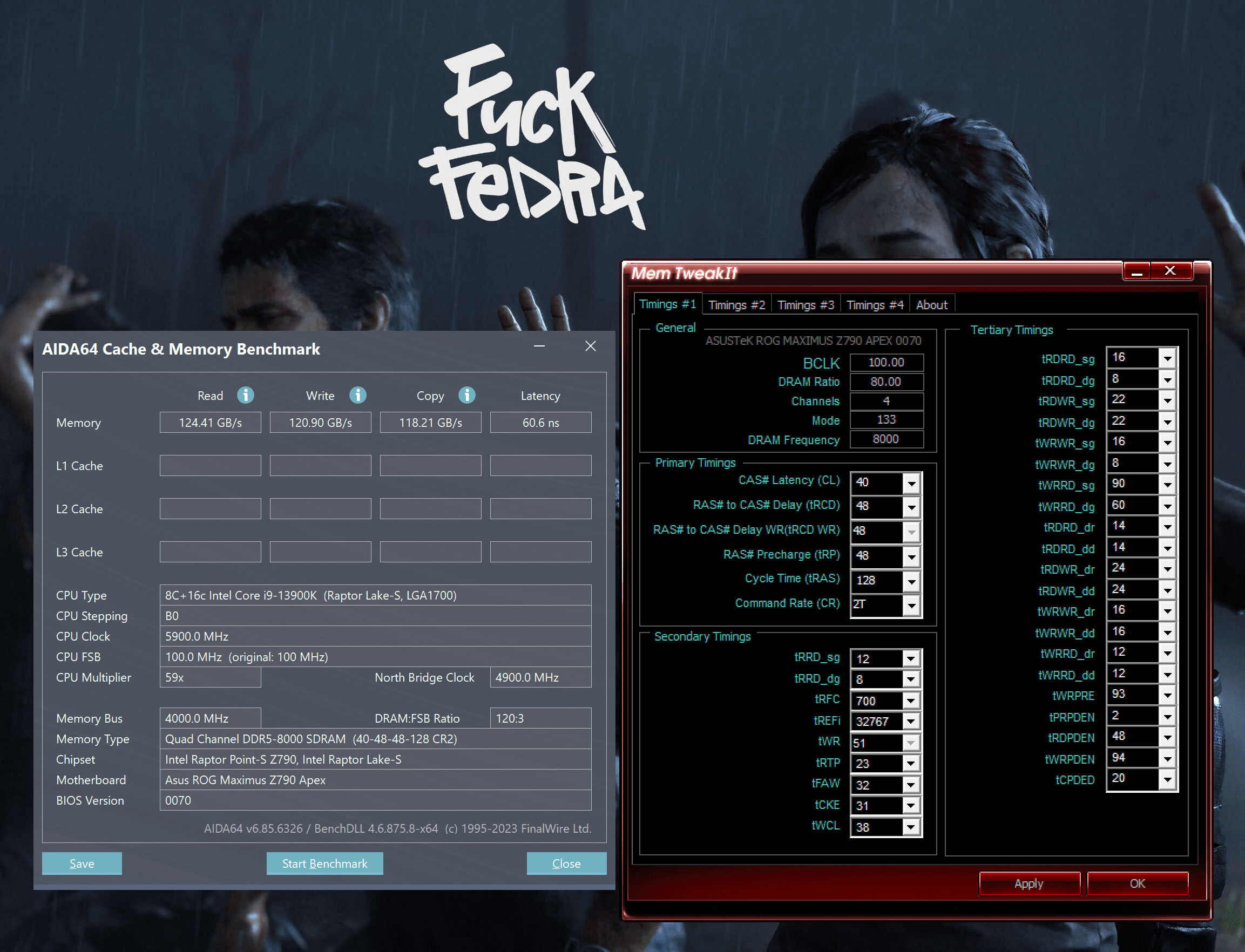The height and width of the screenshot is (952, 1245).
Task: Open the Timings #2 tab
Action: pyautogui.click(x=736, y=305)
